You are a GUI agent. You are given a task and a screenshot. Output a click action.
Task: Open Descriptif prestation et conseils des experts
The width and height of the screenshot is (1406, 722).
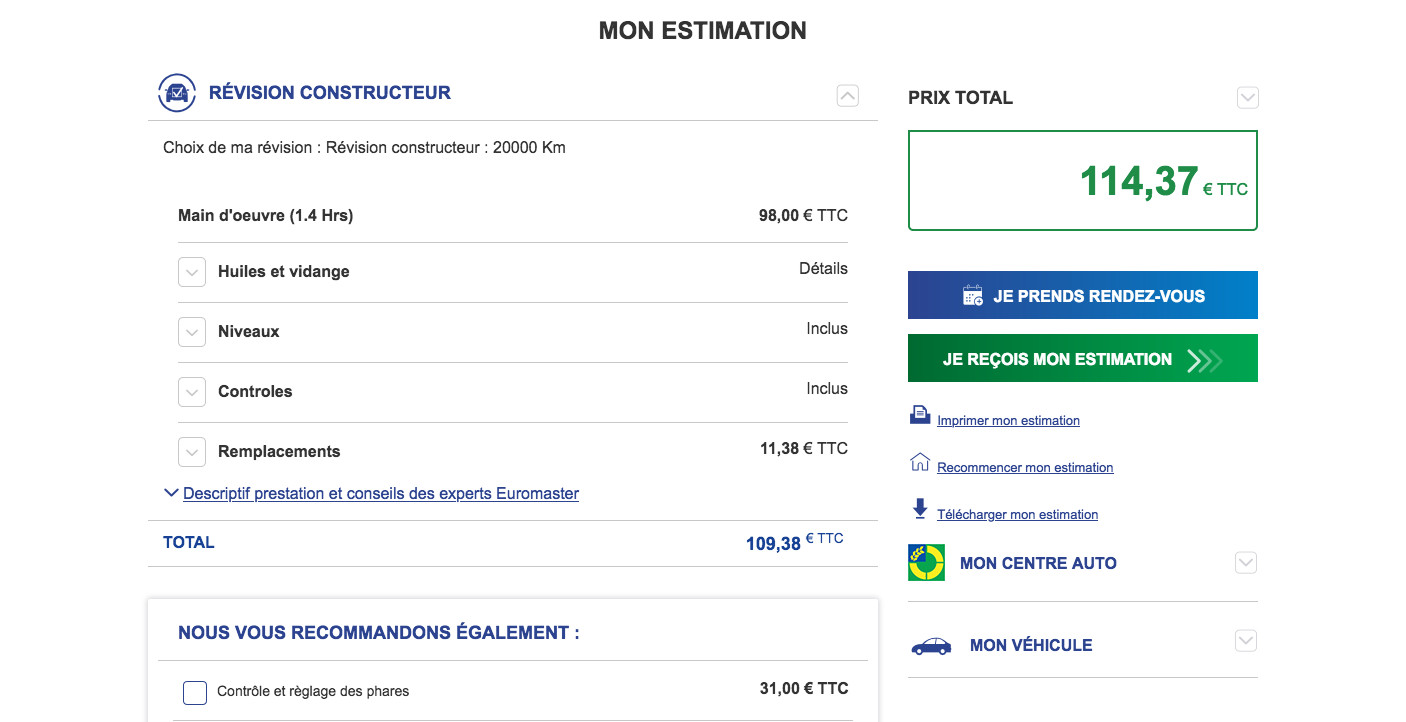click(381, 493)
